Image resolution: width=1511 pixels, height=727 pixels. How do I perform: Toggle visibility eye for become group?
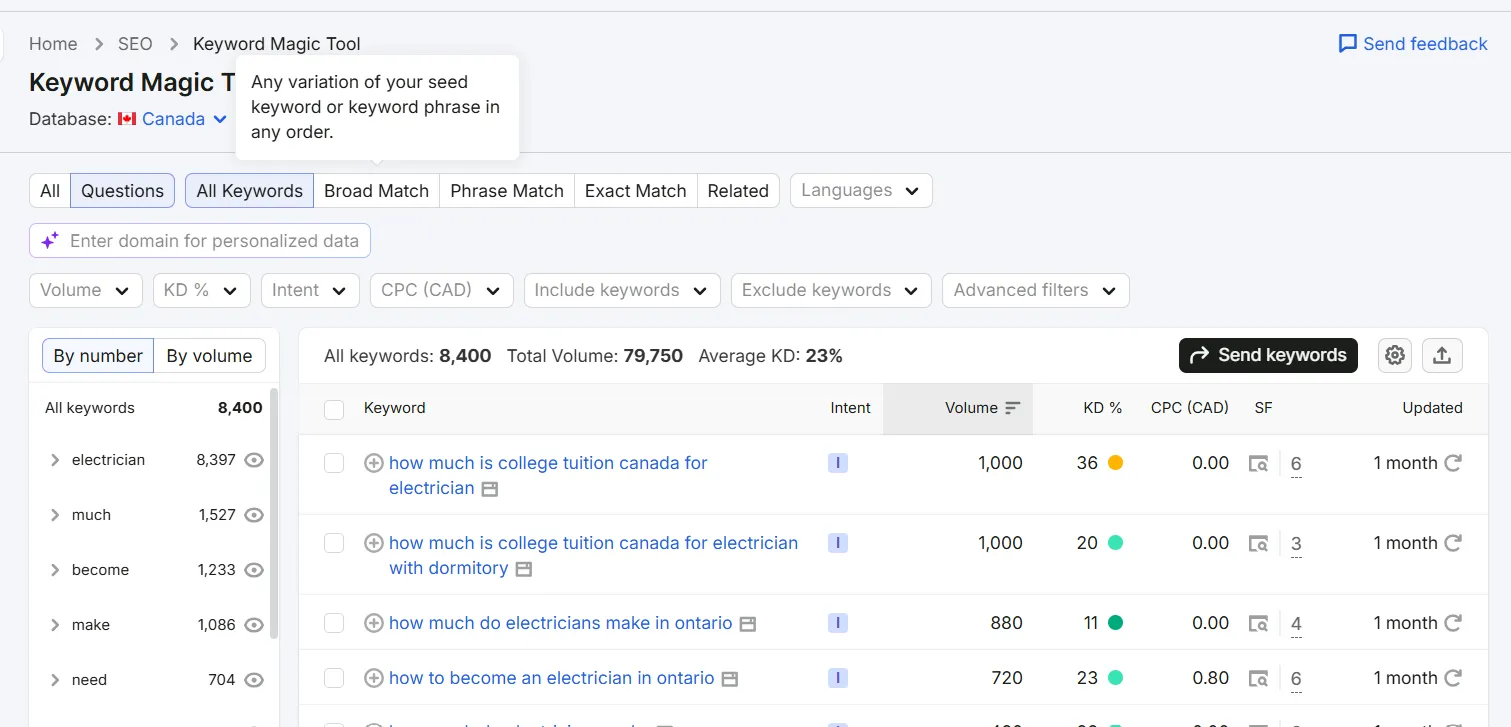tap(255, 570)
